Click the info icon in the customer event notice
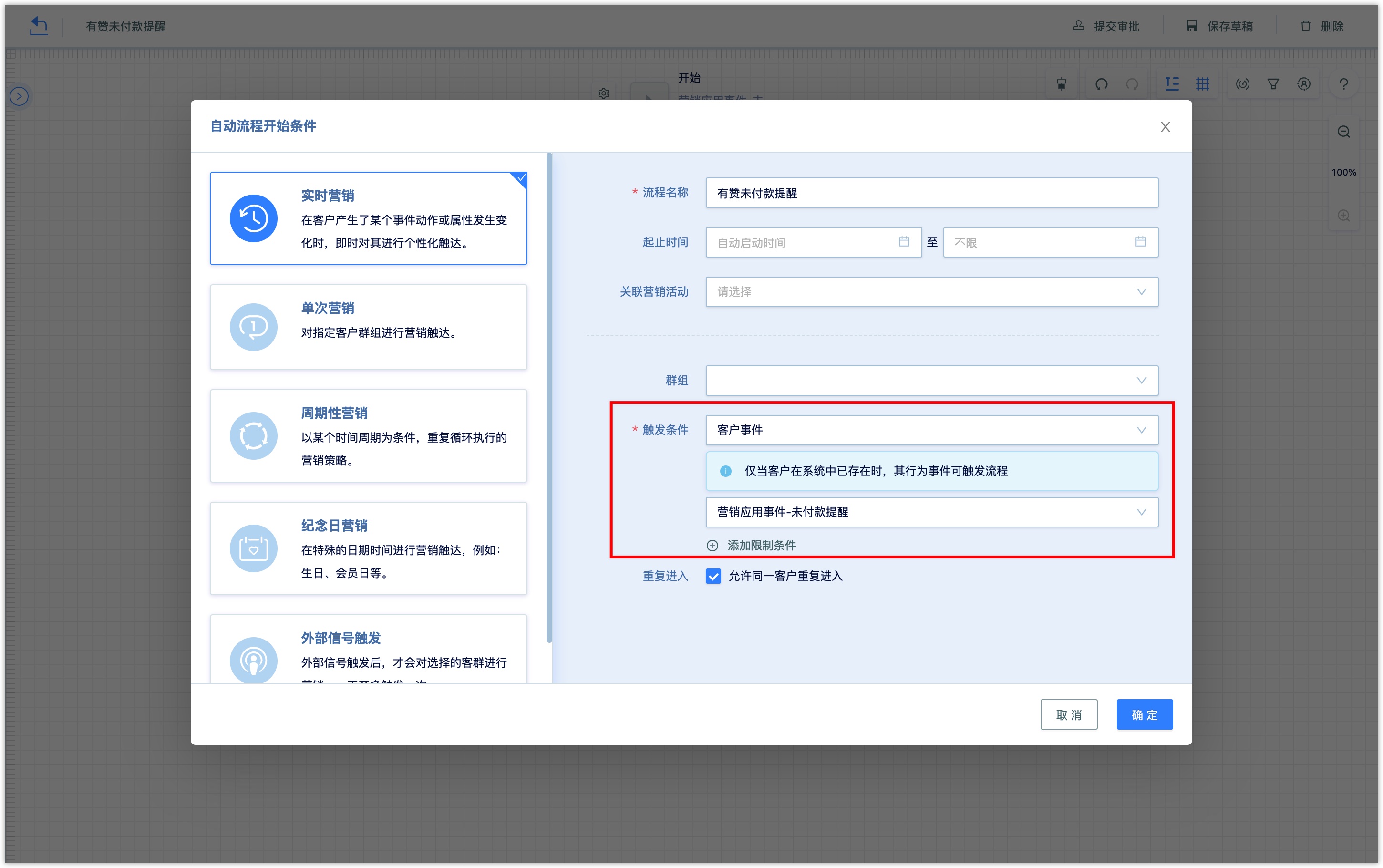The image size is (1383, 868). point(725,471)
